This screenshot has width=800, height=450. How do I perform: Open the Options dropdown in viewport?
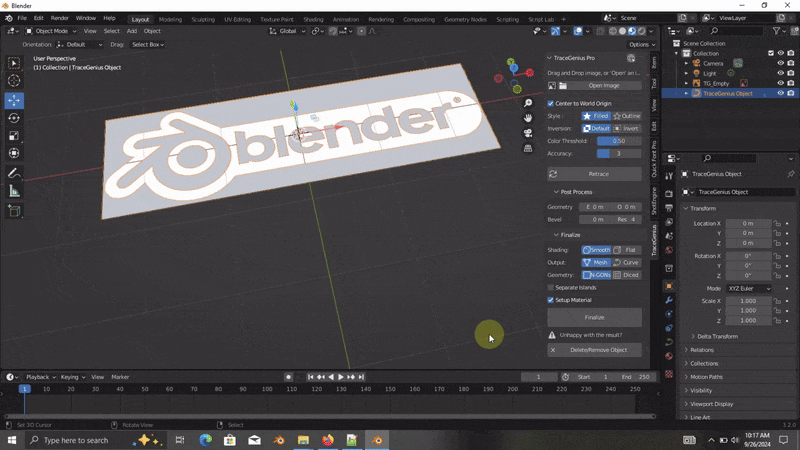[x=642, y=44]
